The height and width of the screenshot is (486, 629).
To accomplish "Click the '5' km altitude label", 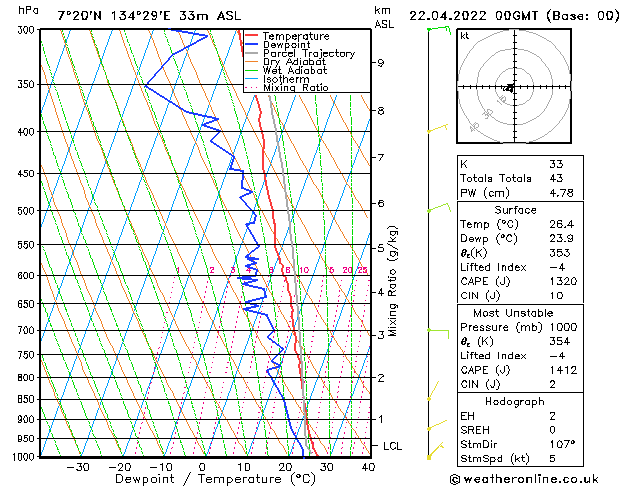I will pyautogui.click(x=381, y=248).
